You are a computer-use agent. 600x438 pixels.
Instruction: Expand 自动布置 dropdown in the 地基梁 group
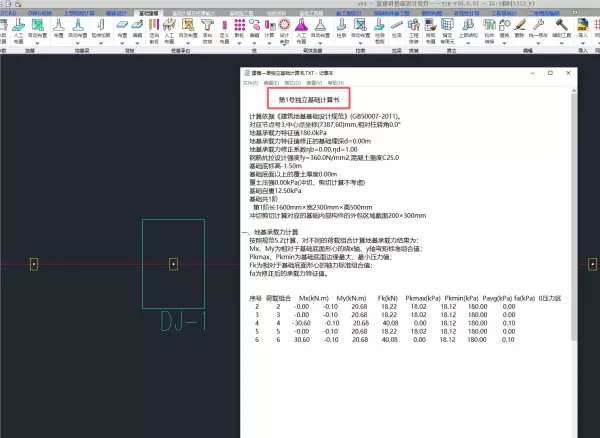(78, 43)
